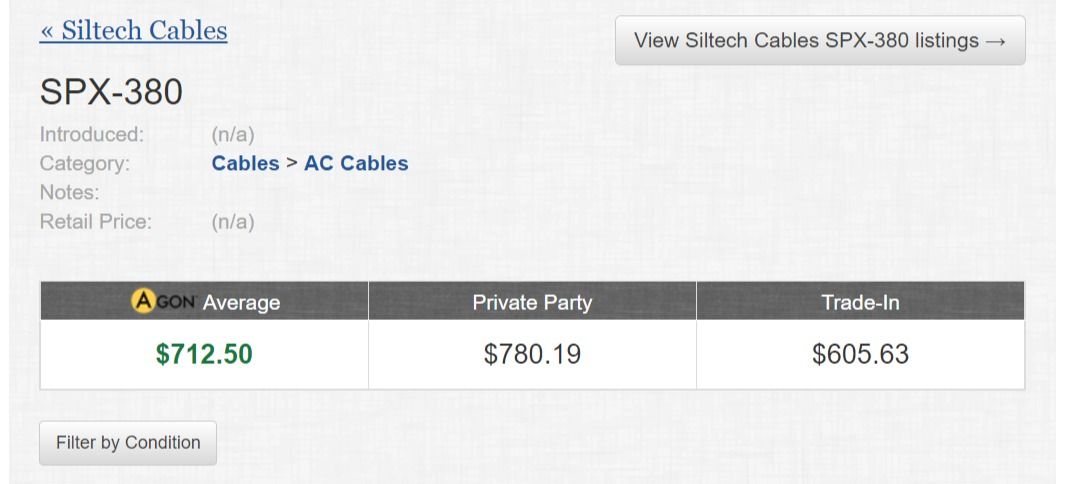Click the $780.19 private party price

[532, 354]
